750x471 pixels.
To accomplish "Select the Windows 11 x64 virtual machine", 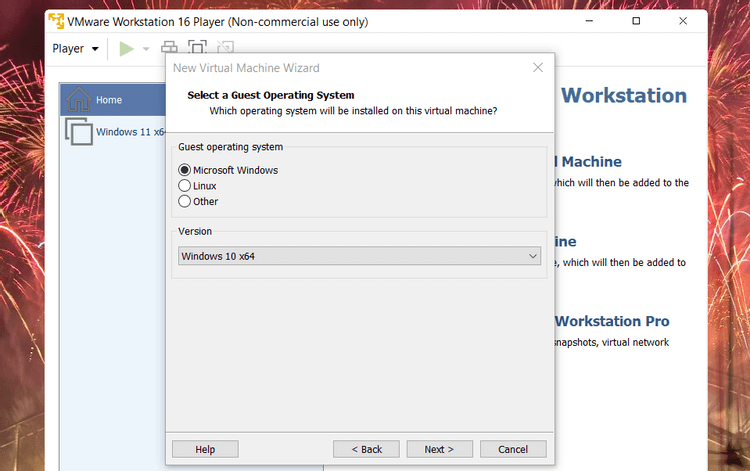I will 113,131.
